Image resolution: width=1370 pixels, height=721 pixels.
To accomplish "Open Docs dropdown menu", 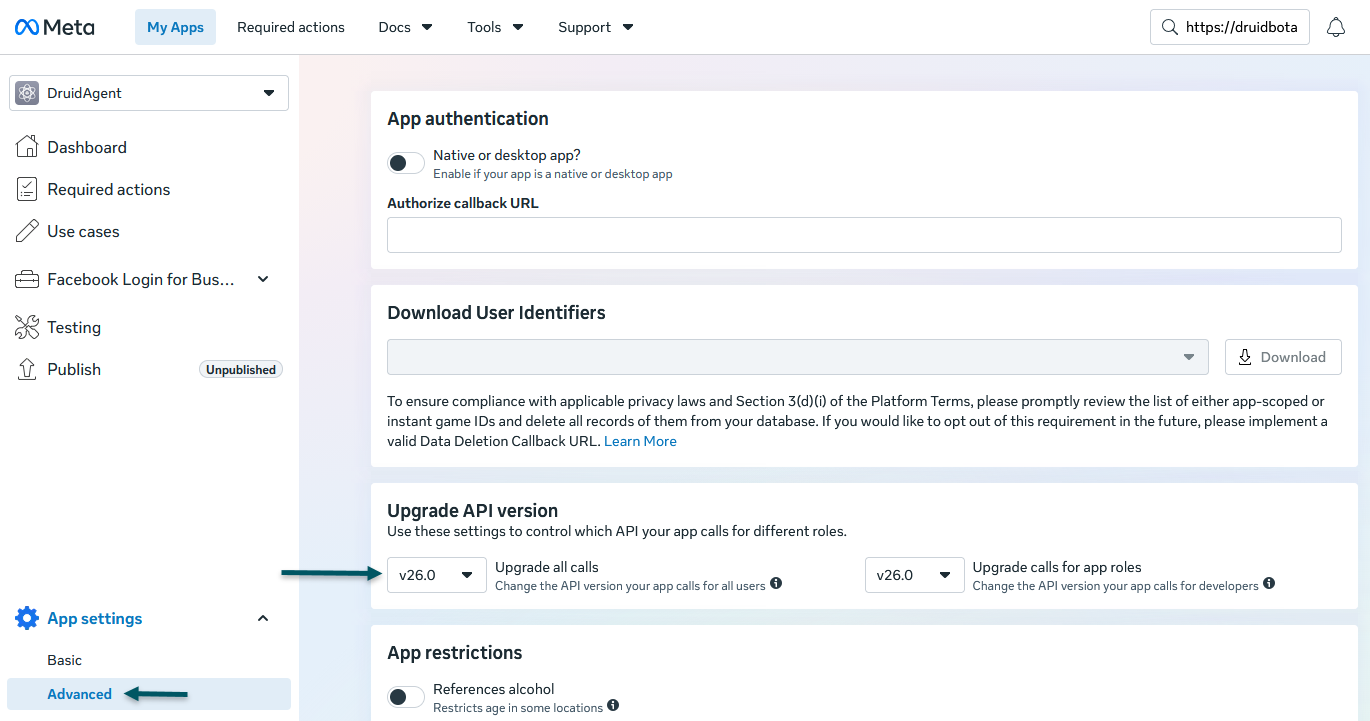I will [x=405, y=27].
